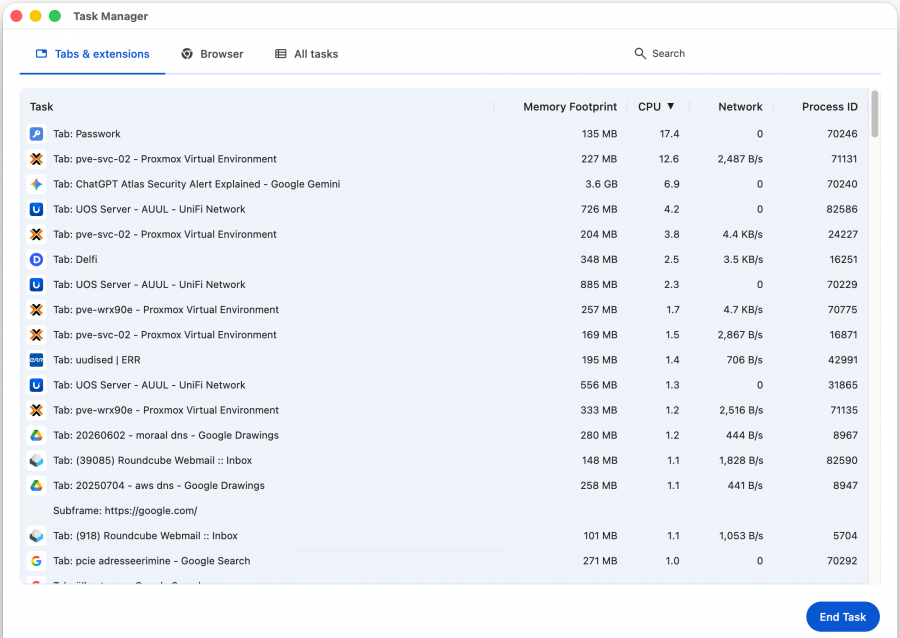Click the '20250704 - aws dns - Google Drawings' name
The width and height of the screenshot is (900, 638).
click(x=170, y=485)
